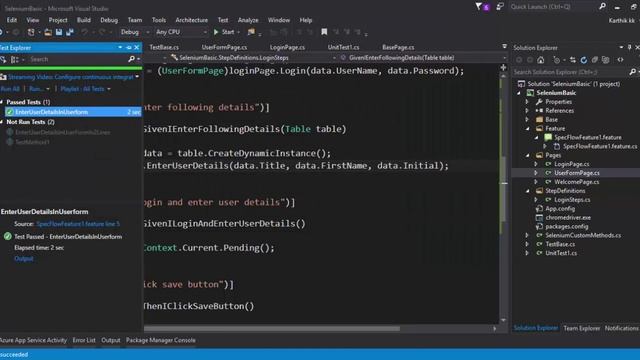Click the SpecFlowFeature1.feature file icon
The height and width of the screenshot is (360, 640).
click(x=548, y=137)
